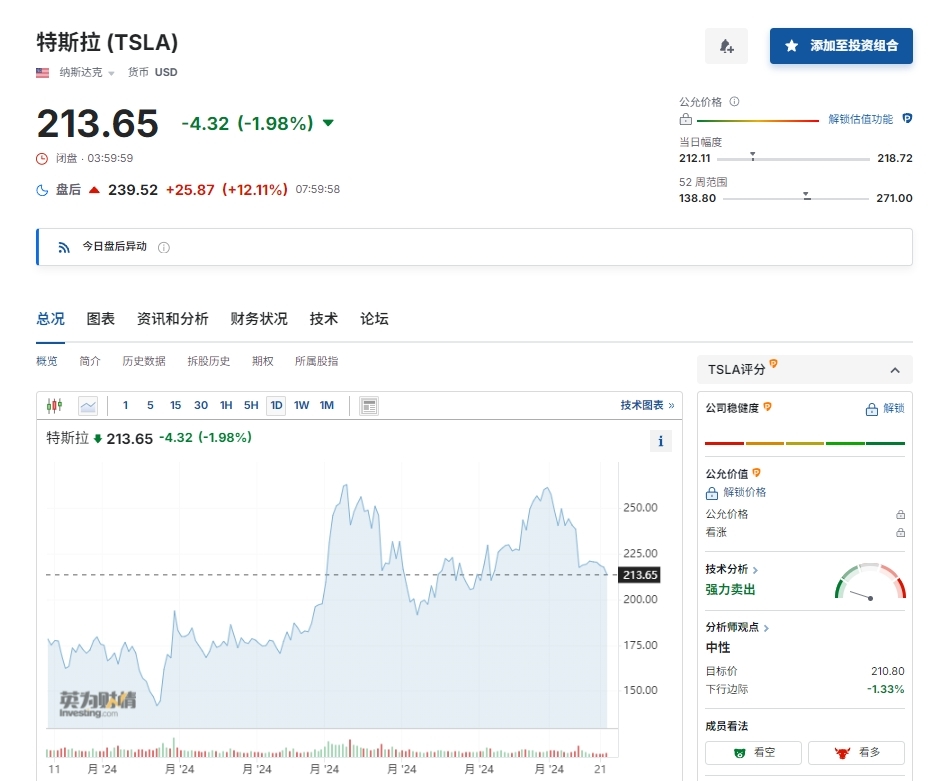Open the chart news overlay icon
Screen dimensions: 929x781
click(369, 405)
